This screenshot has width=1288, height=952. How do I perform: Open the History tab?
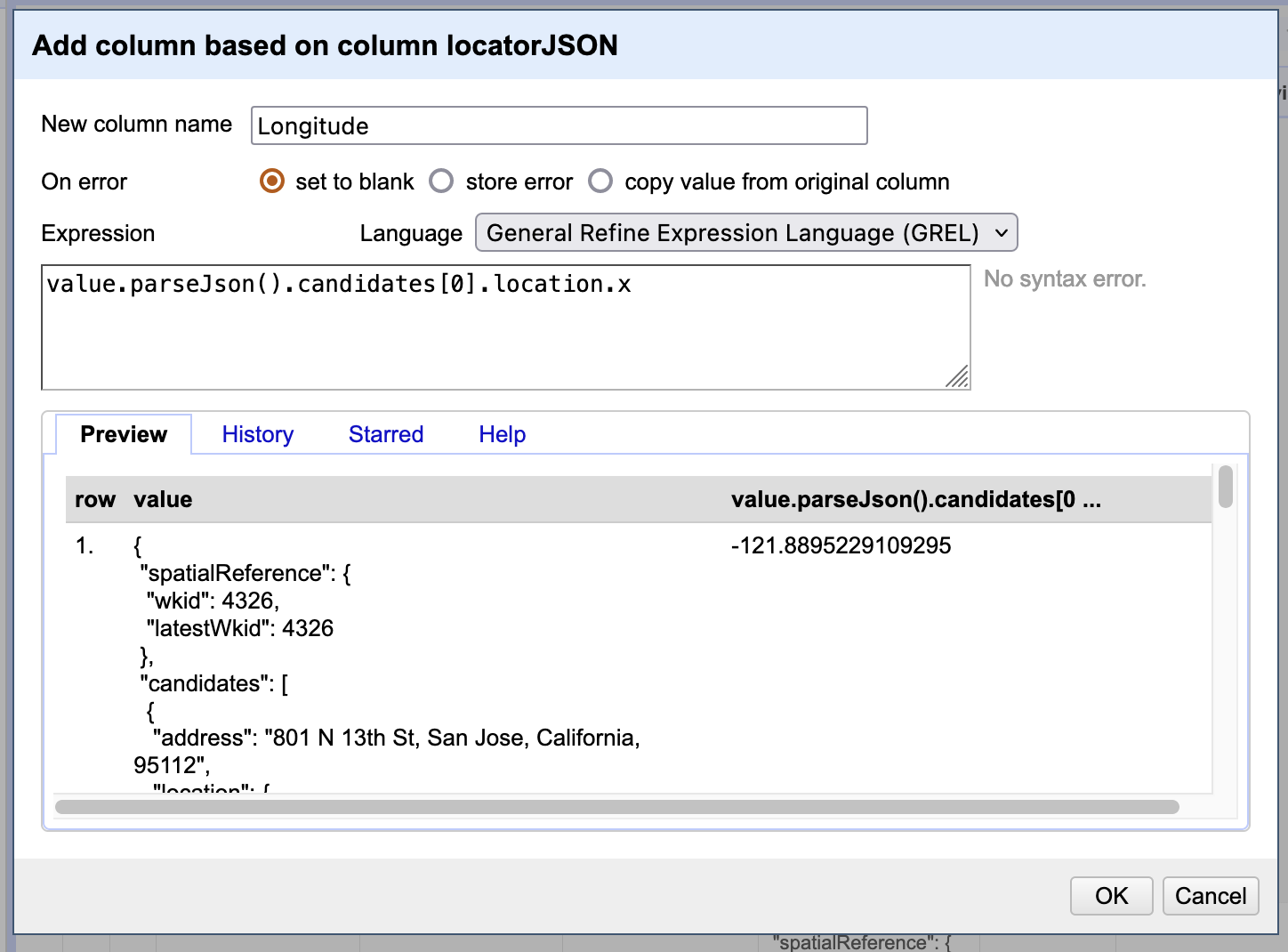[257, 434]
